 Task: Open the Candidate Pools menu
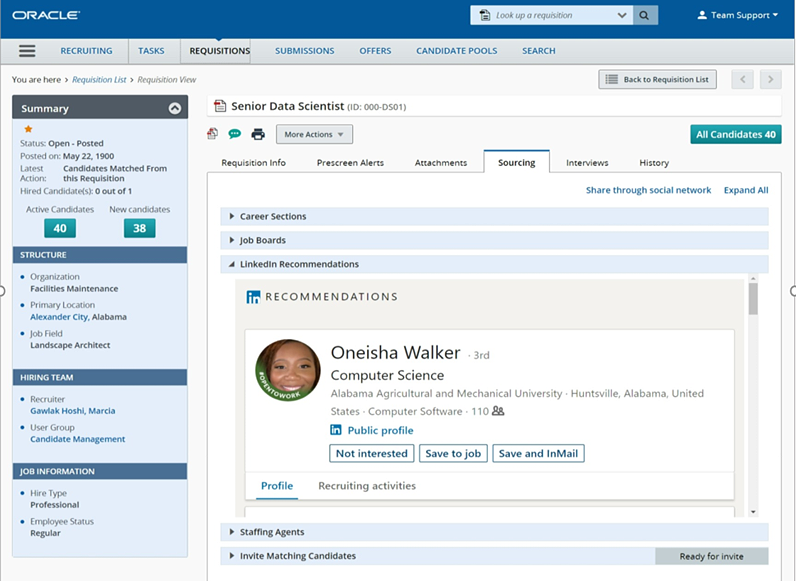click(456, 51)
